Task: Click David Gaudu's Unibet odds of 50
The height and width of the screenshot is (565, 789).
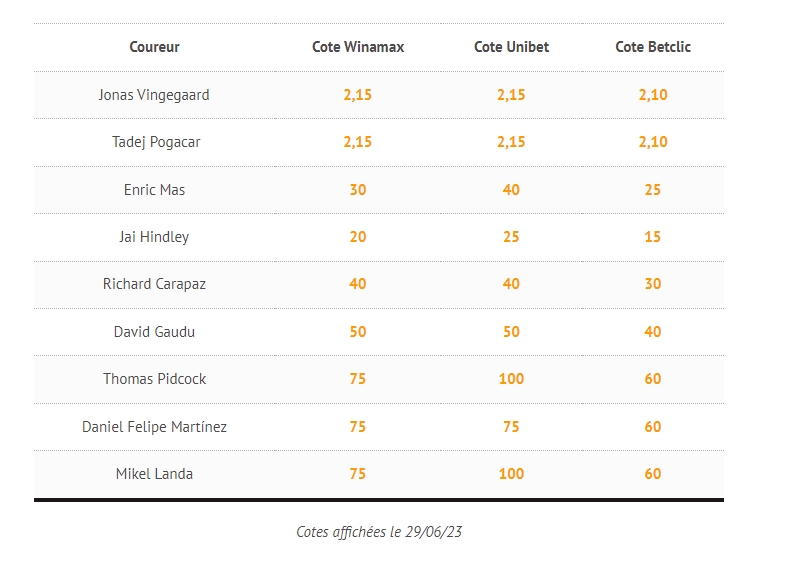Action: coord(511,332)
